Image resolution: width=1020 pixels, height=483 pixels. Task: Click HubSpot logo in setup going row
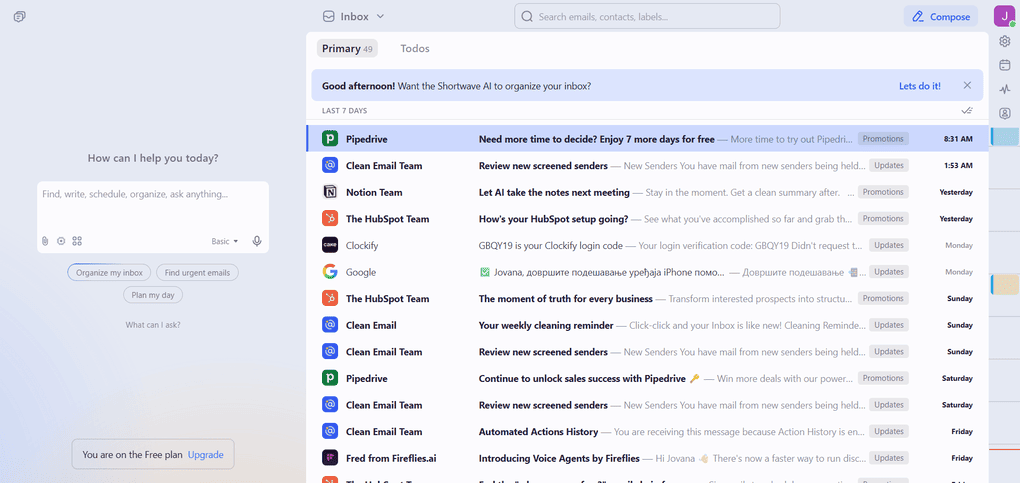330,219
